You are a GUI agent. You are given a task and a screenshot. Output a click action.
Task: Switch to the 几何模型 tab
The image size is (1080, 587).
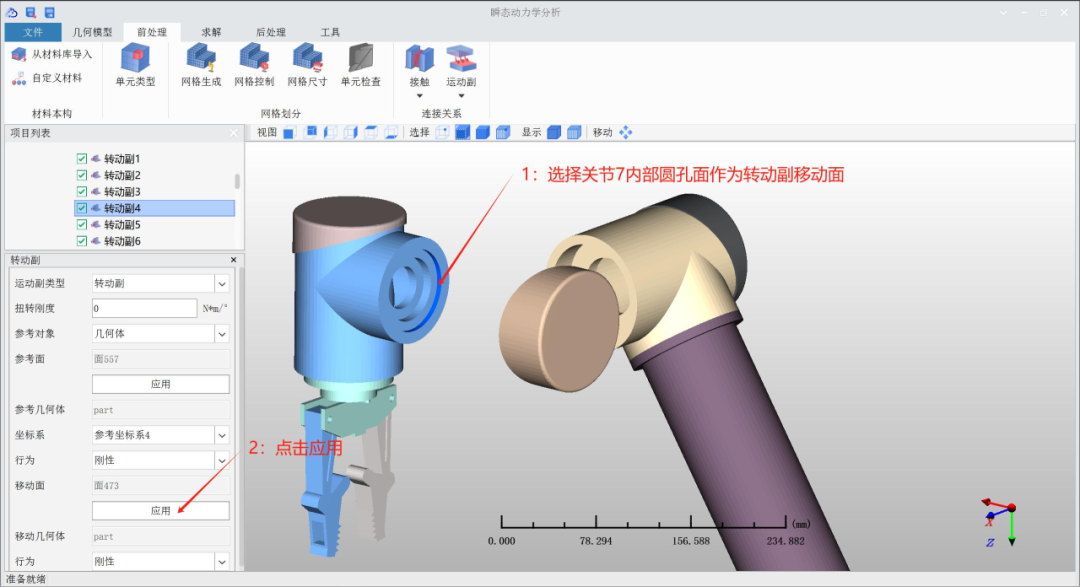(92, 32)
